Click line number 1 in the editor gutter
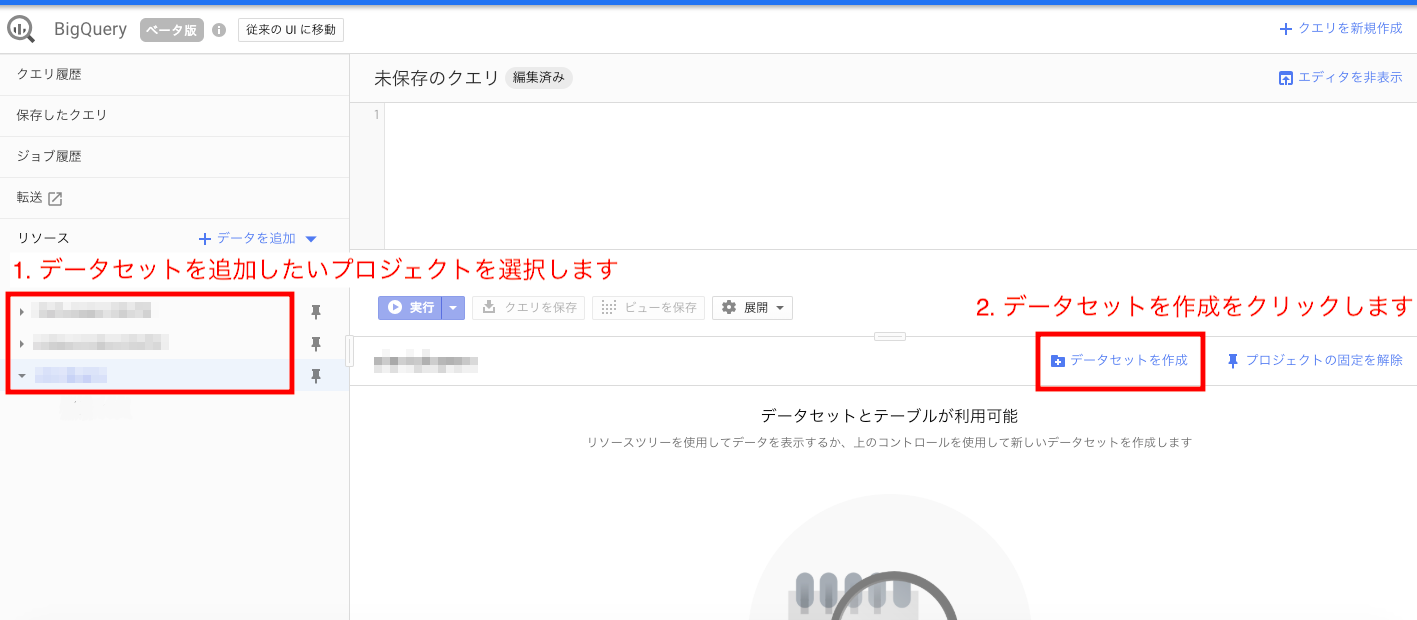The height and width of the screenshot is (620, 1417). (377, 115)
